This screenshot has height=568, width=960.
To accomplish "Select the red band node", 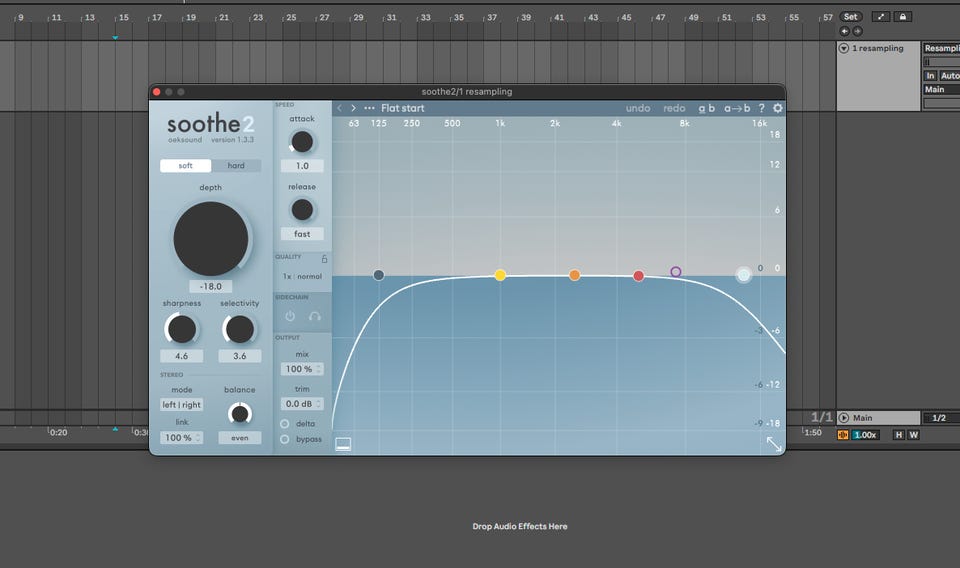I will coord(639,276).
